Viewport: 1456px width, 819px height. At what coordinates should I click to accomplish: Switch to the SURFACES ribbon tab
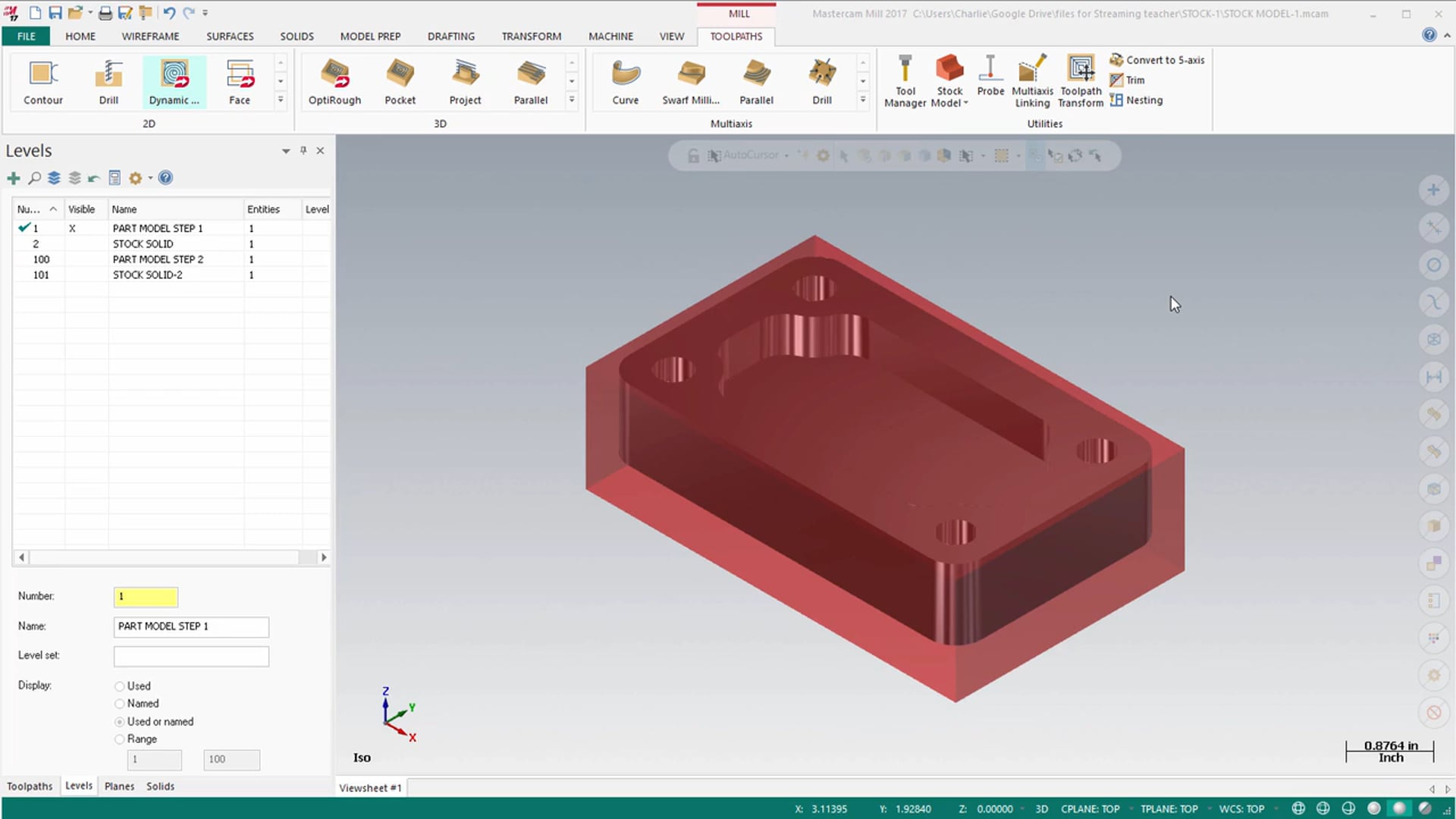[230, 36]
